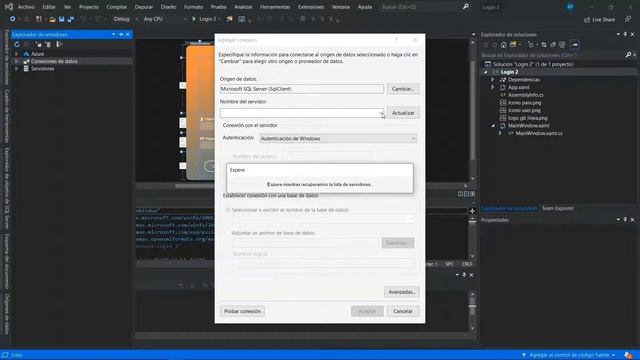
Task: Open the Nombre del servidor dropdown
Action: (x=381, y=113)
